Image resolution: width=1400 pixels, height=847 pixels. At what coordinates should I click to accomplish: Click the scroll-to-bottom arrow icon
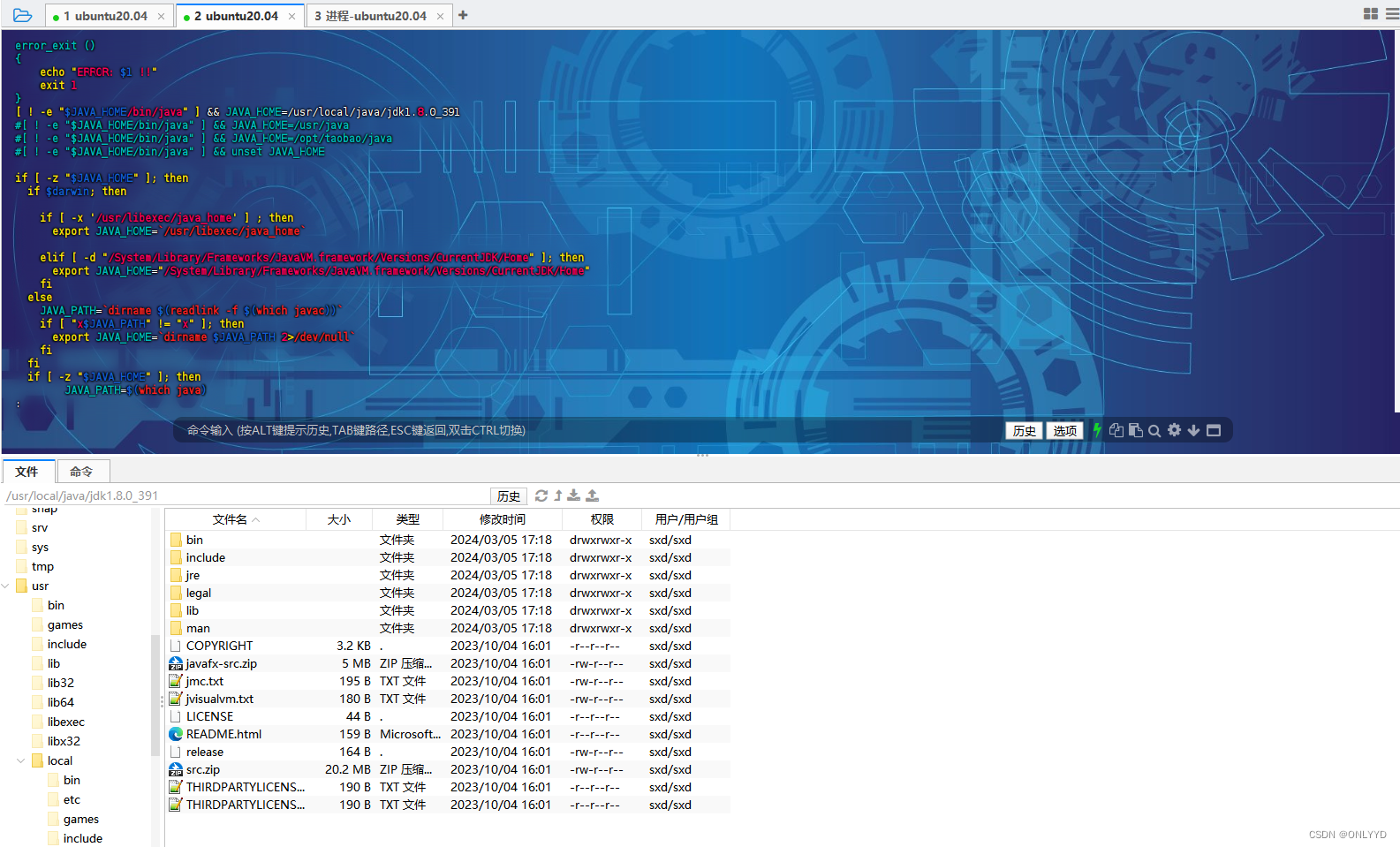pos(1193,430)
